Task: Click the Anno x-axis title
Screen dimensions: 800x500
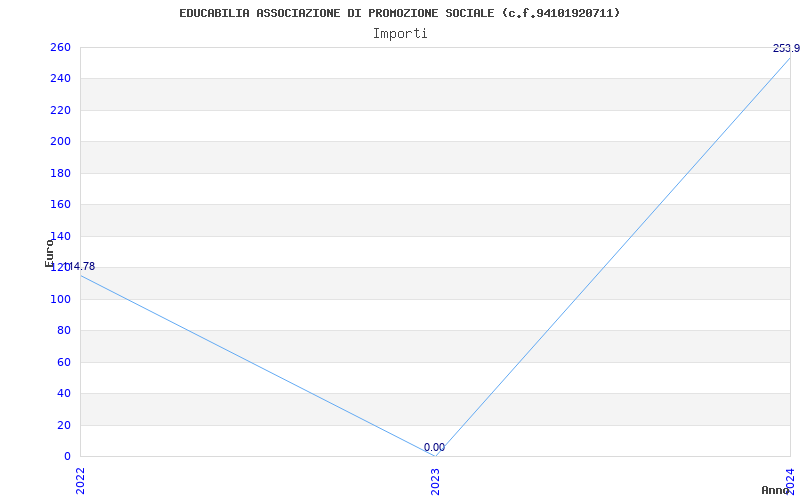Action: [776, 490]
